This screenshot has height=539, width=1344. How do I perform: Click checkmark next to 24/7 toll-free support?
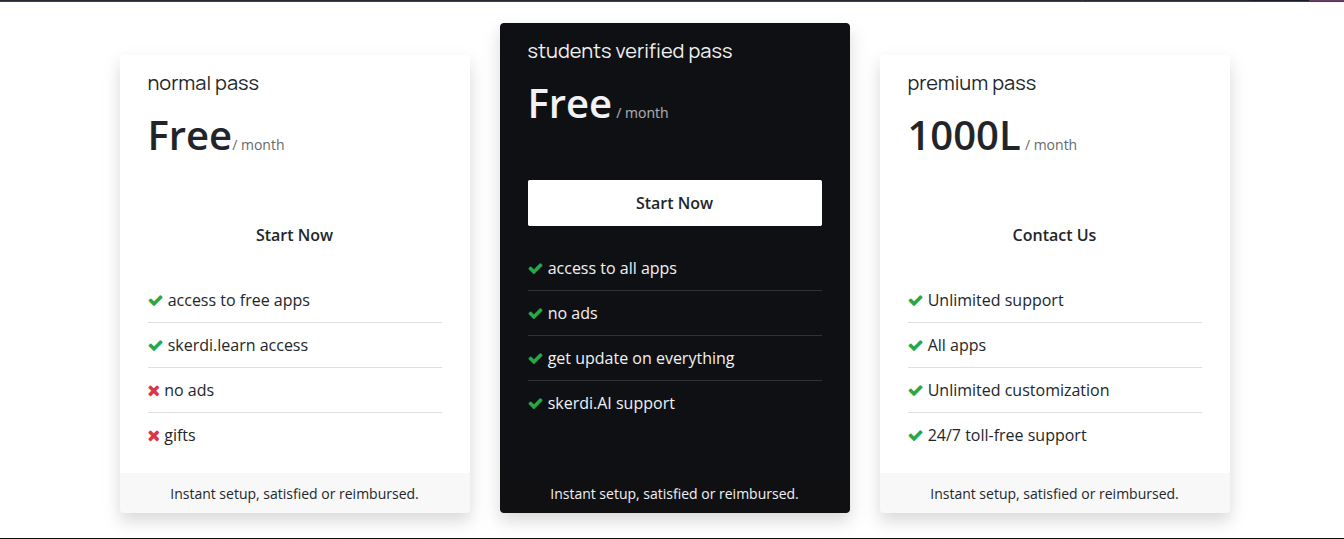pyautogui.click(x=915, y=436)
